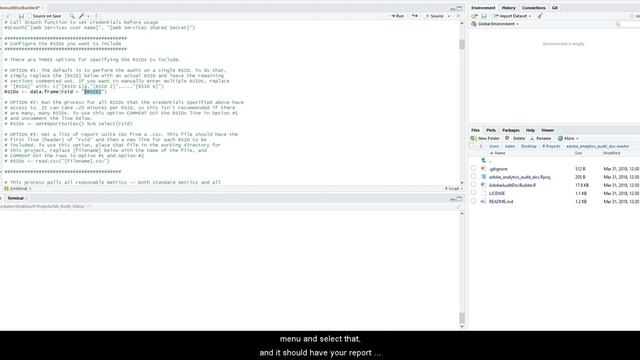Open the More dropdown in Files

coord(568,138)
